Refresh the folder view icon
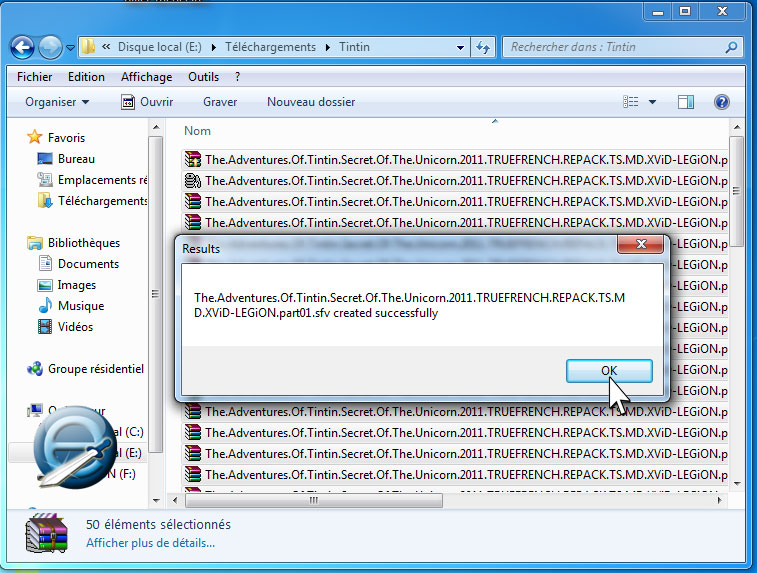This screenshot has width=757, height=573. click(x=483, y=47)
